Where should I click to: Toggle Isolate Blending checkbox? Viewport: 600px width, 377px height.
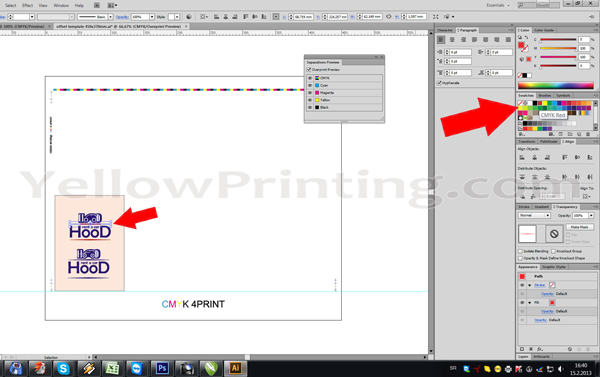520,251
